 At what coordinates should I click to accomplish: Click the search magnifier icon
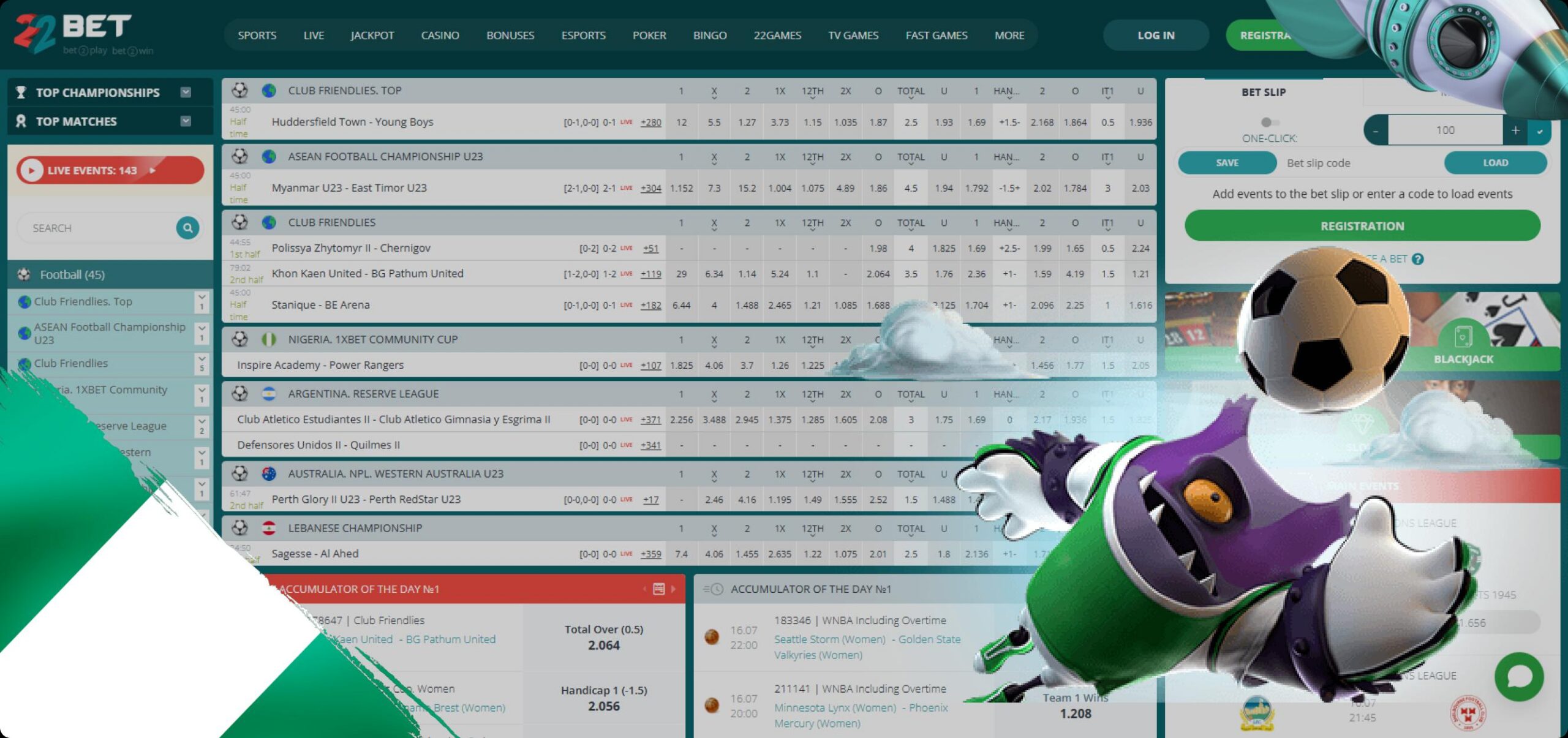pyautogui.click(x=187, y=228)
